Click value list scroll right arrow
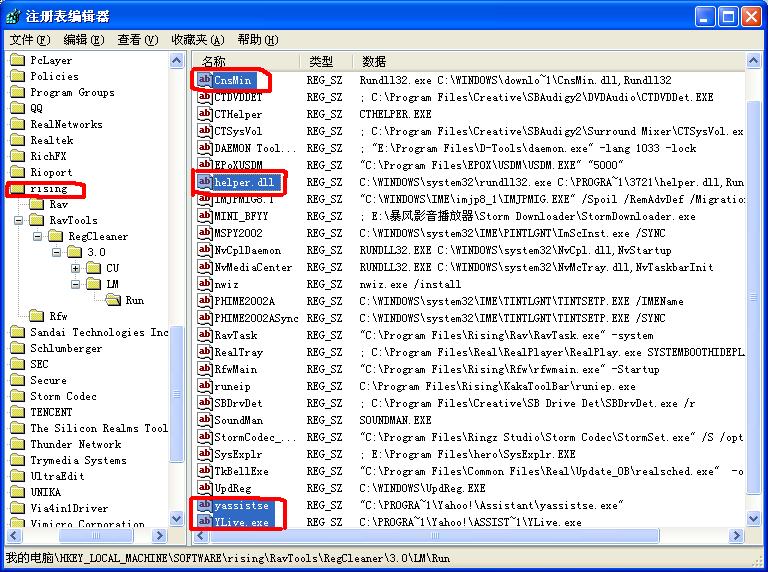 point(736,535)
